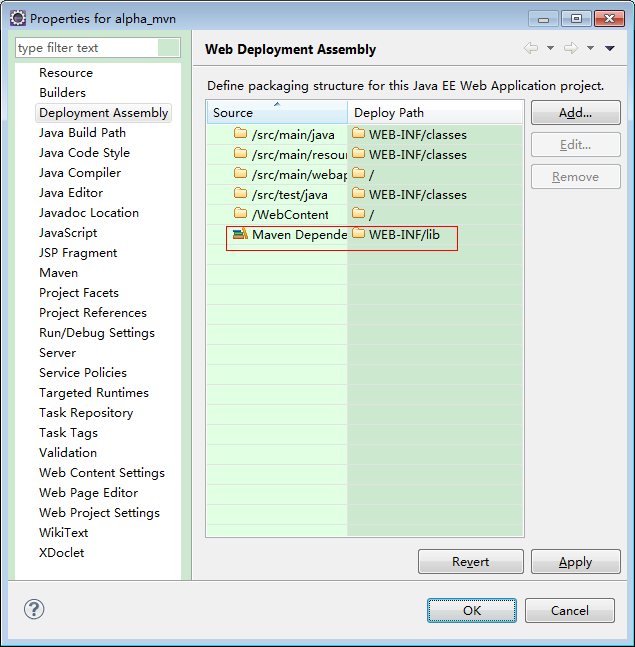
Task: Open the view menu dark triangle
Action: point(610,48)
